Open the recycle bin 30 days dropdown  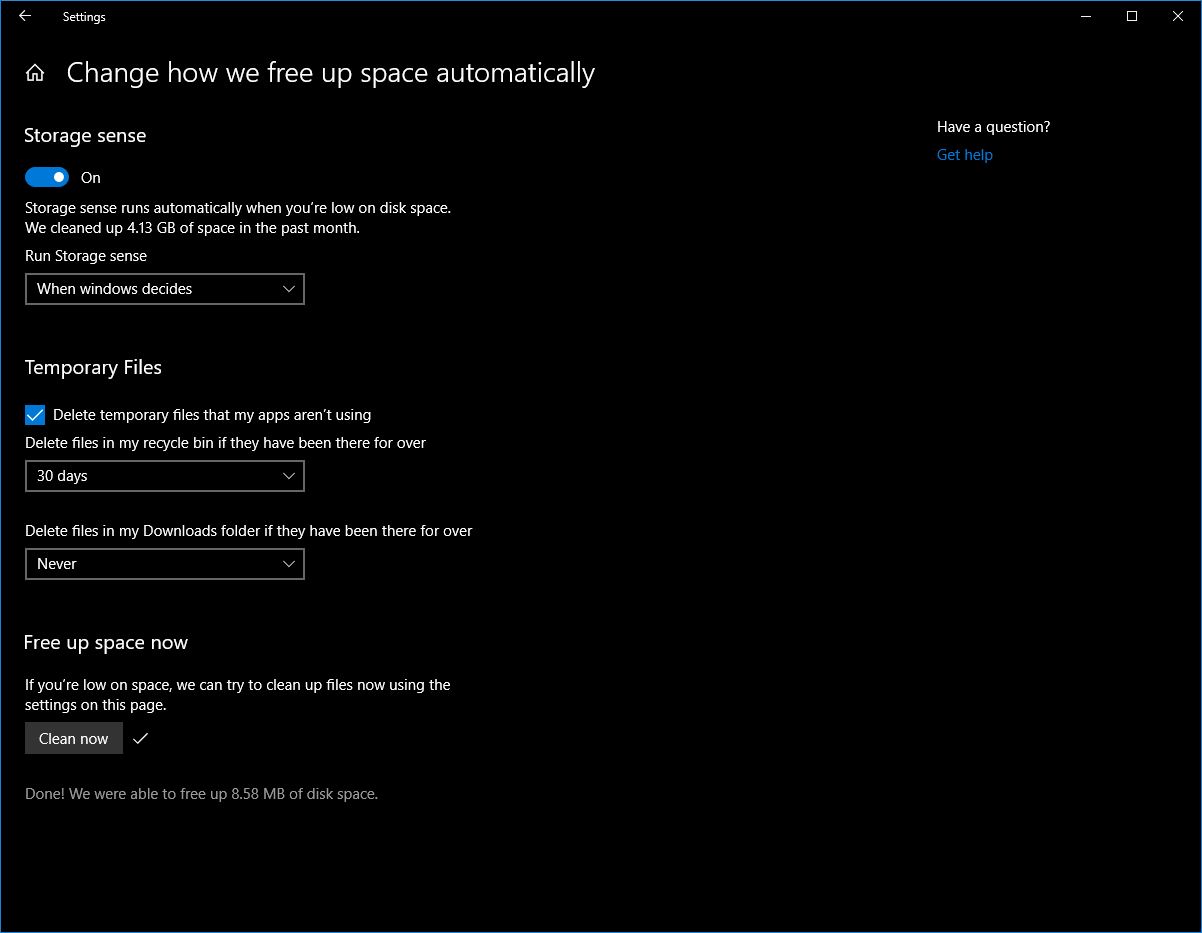(165, 476)
